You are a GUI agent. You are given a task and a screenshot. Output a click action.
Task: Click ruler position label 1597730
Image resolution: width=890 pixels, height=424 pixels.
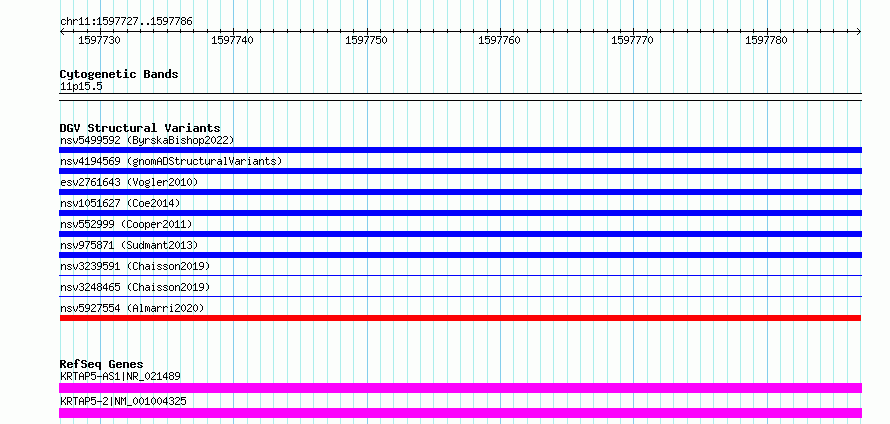[x=99, y=40]
